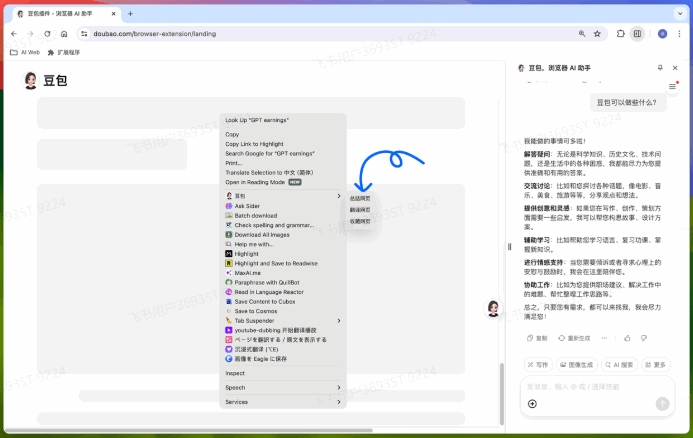Choose Translate Selection to 中文
Screen dimensions: 693x438
[283, 172]
